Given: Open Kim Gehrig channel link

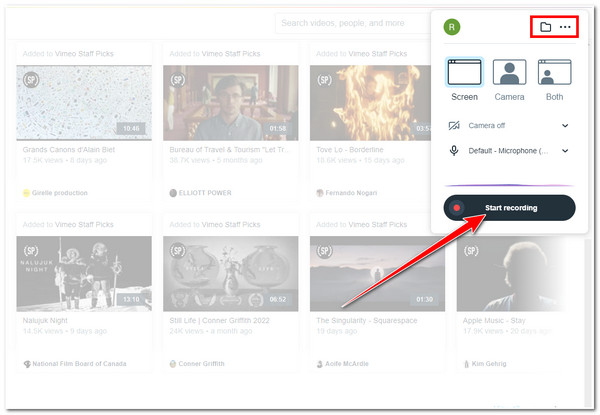Looking at the screenshot, I should (489, 364).
